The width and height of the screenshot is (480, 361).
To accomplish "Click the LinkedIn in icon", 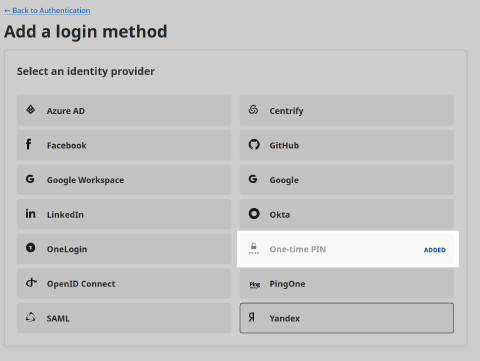I will click(x=30, y=213).
